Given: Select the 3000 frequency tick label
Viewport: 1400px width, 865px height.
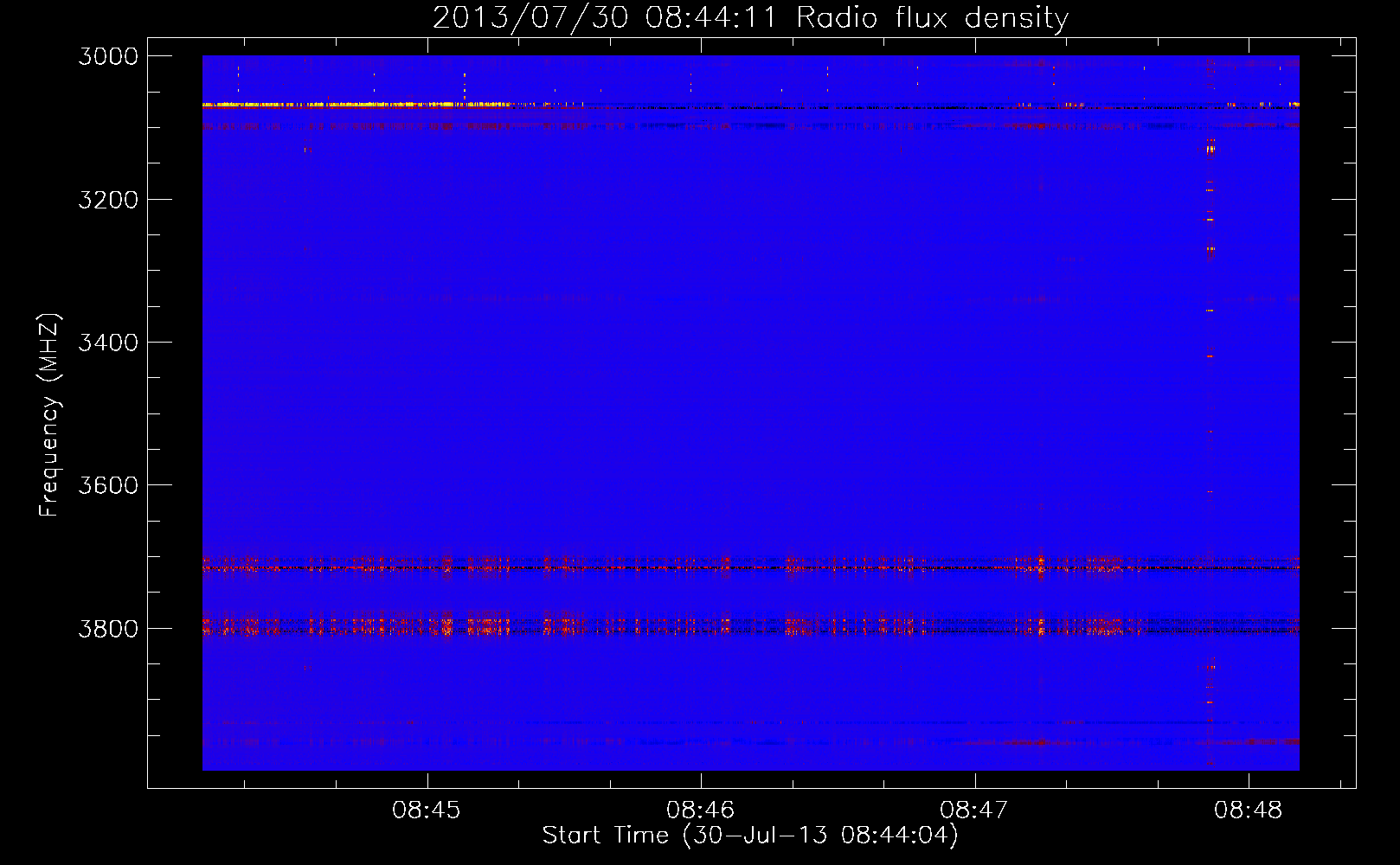Looking at the screenshot, I should (x=108, y=56).
